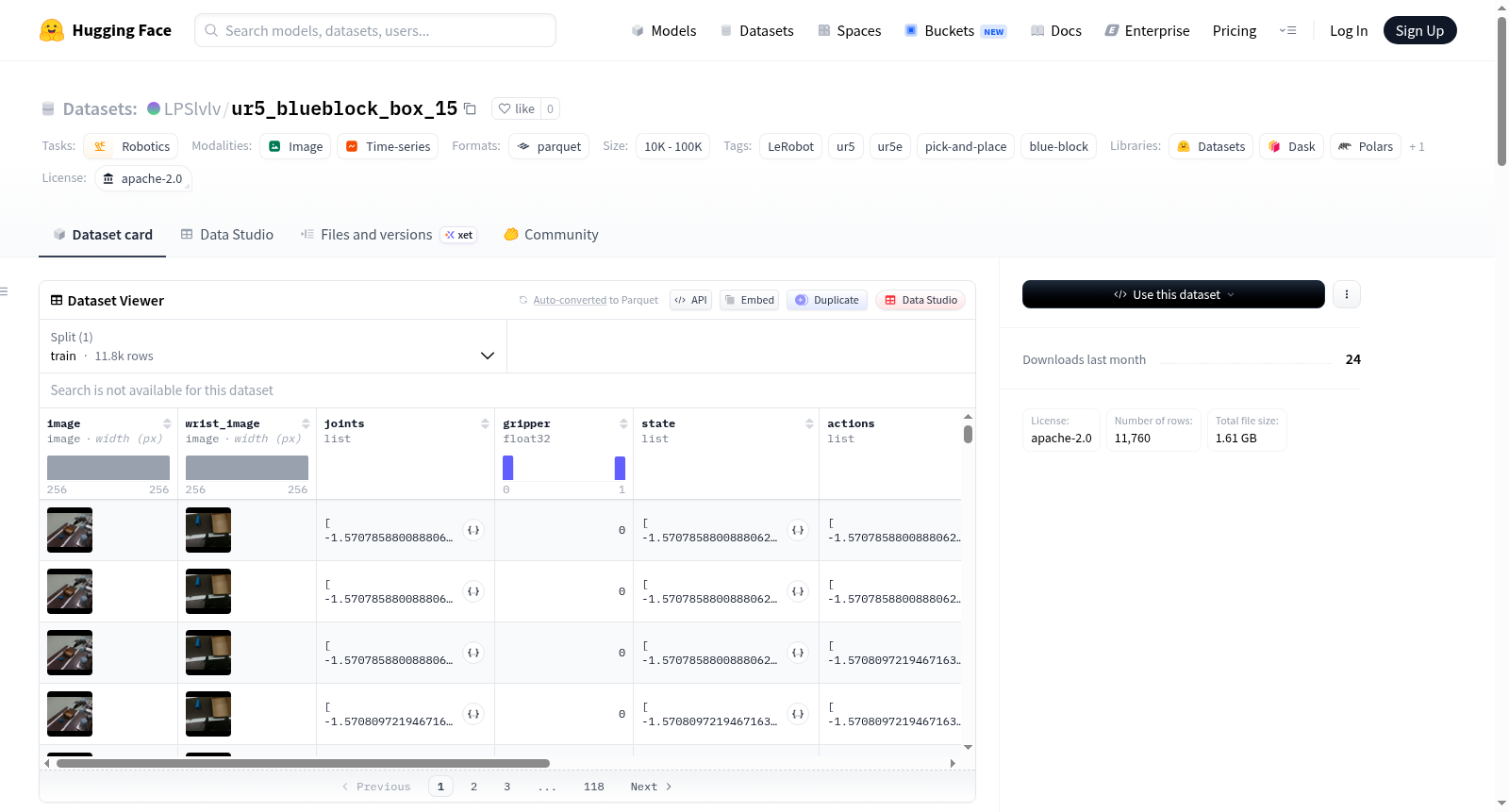1509x812 pixels.
Task: Expand JSON for second row state cell
Action: (798, 591)
